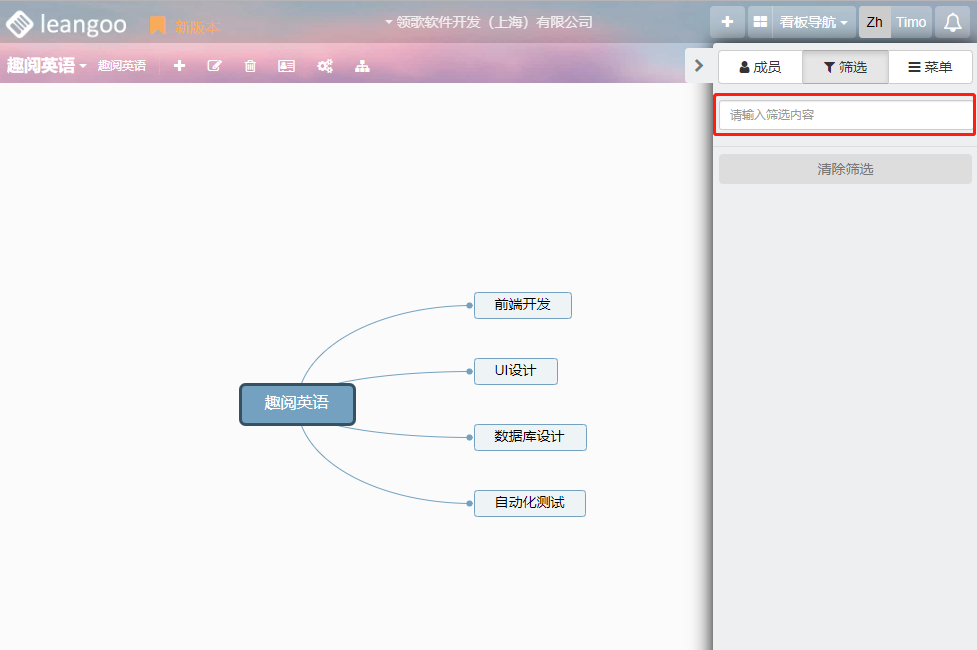This screenshot has height=650, width=977.
Task: Switch to the 成员 tab
Action: (760, 67)
